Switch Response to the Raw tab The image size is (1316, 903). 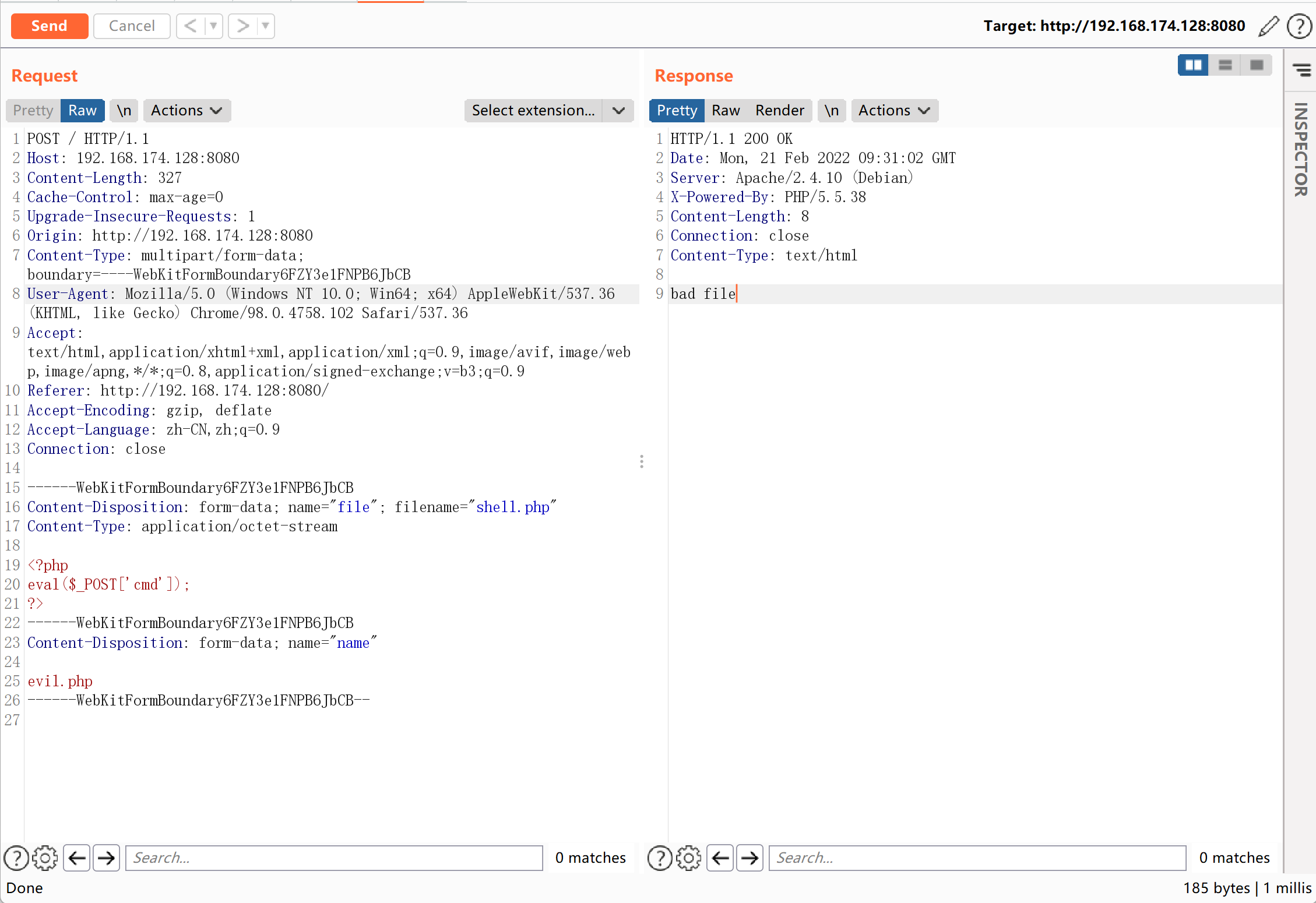click(725, 111)
